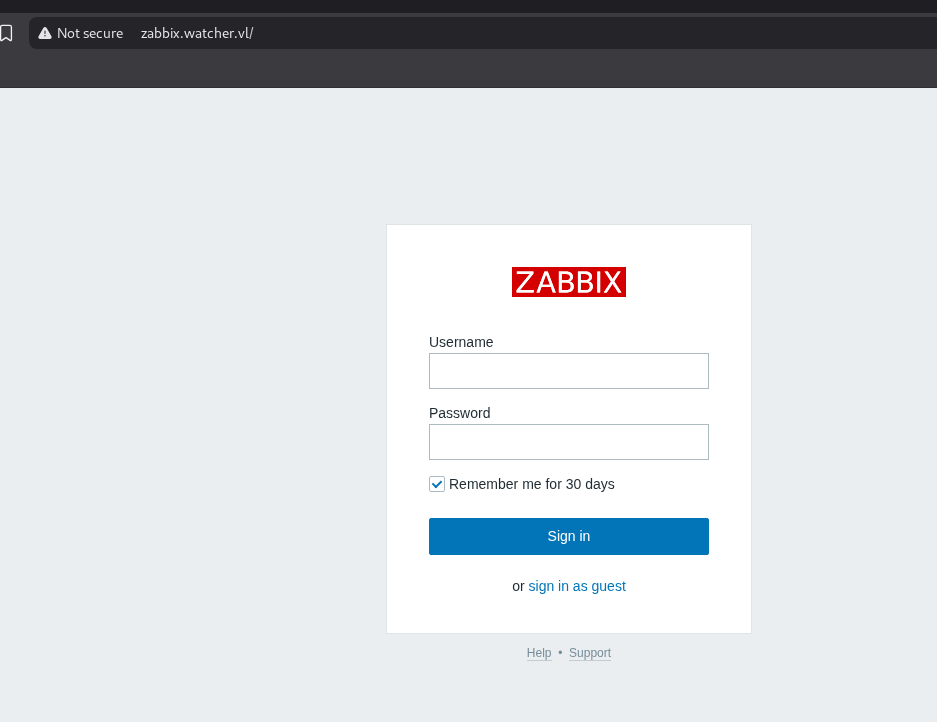Open the Support link
Image resolution: width=937 pixels, height=722 pixels.
(x=590, y=653)
